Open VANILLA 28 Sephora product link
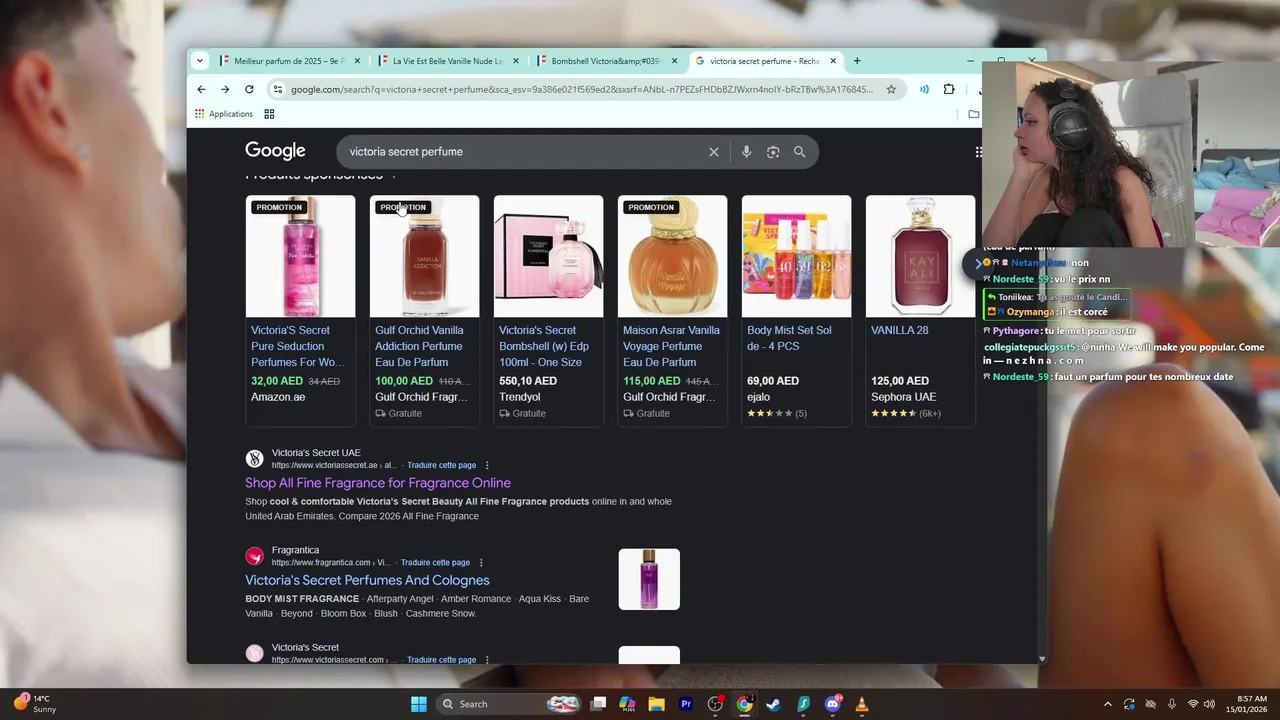1280x720 pixels. click(899, 330)
